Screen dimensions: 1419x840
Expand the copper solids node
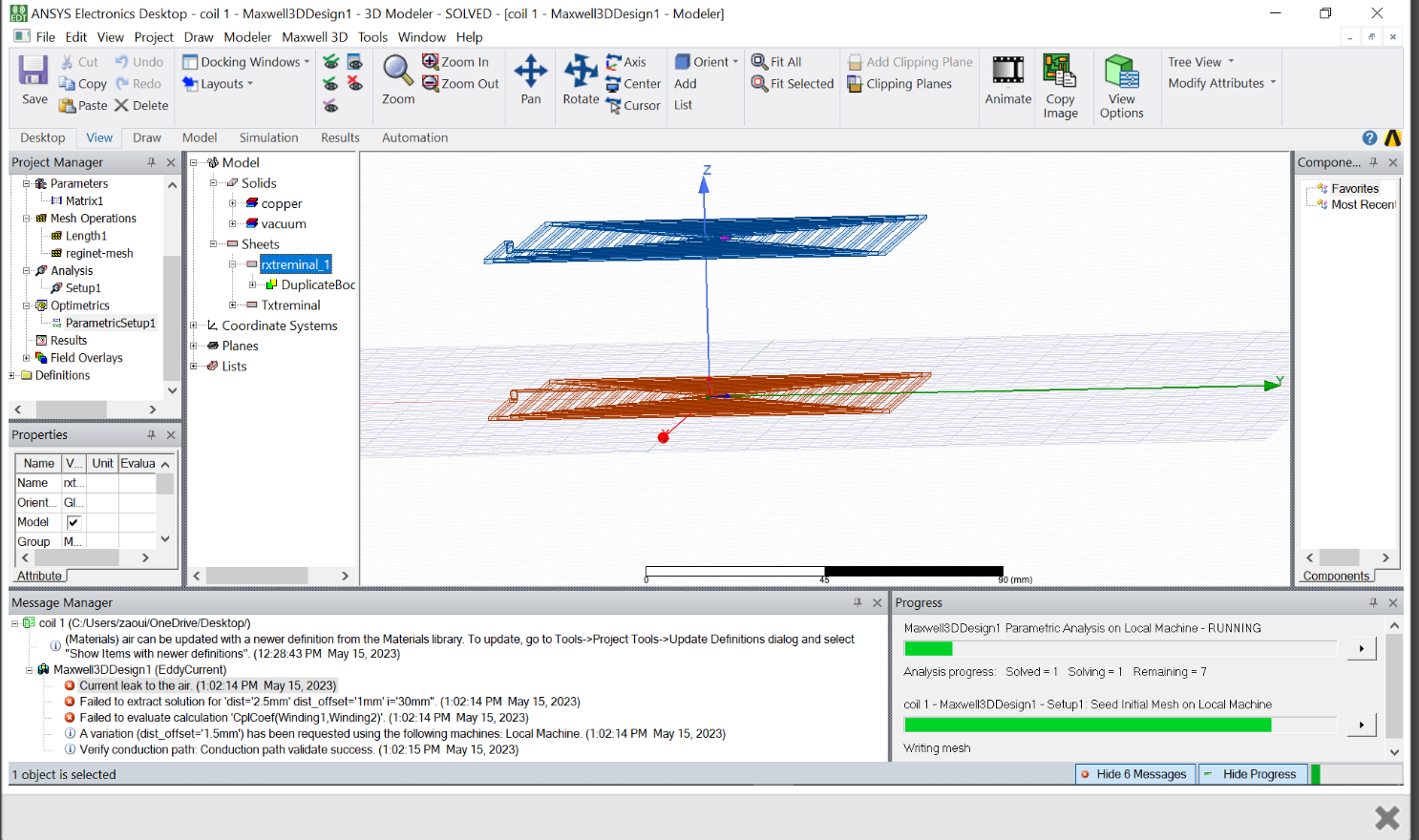(232, 203)
